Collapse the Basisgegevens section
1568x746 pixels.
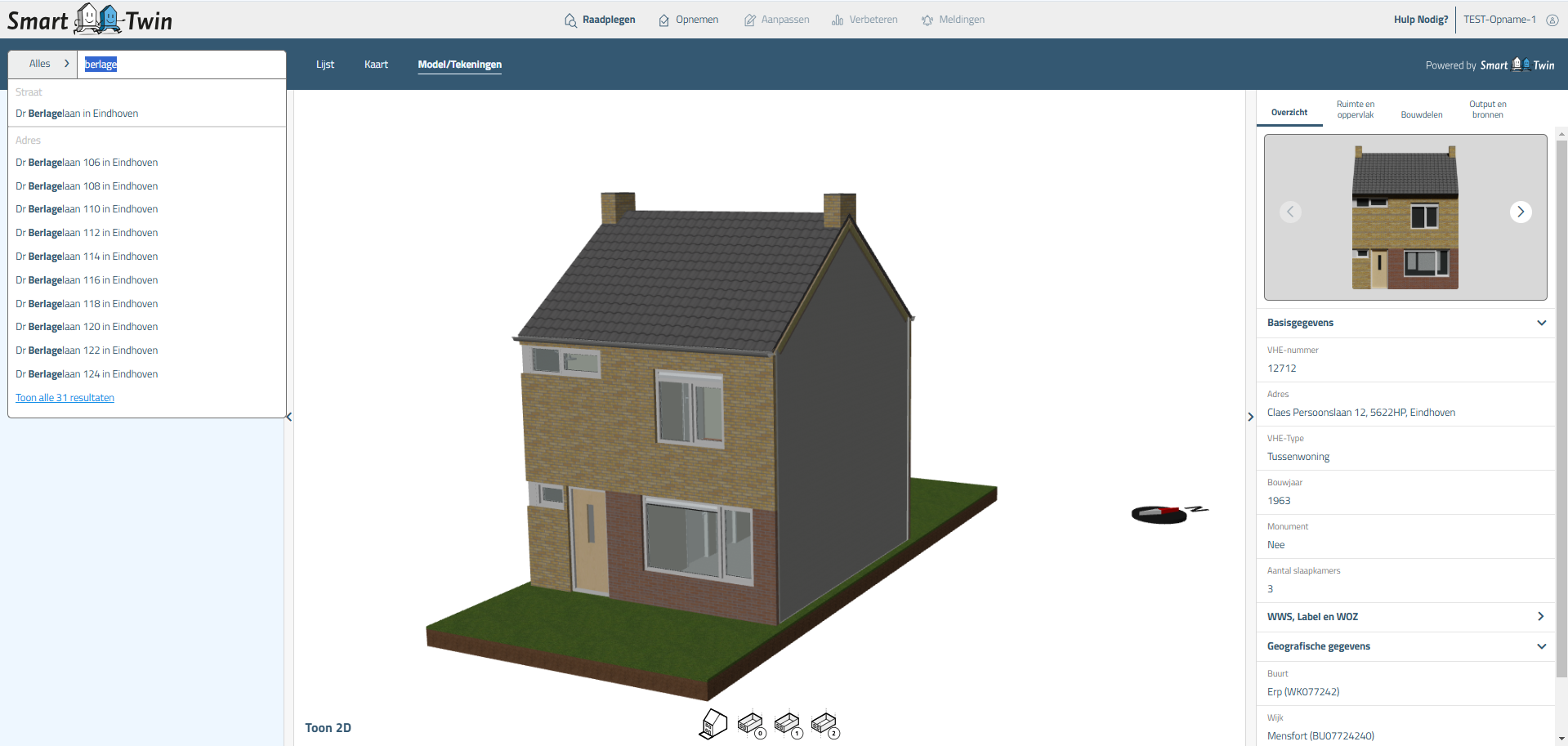1540,323
